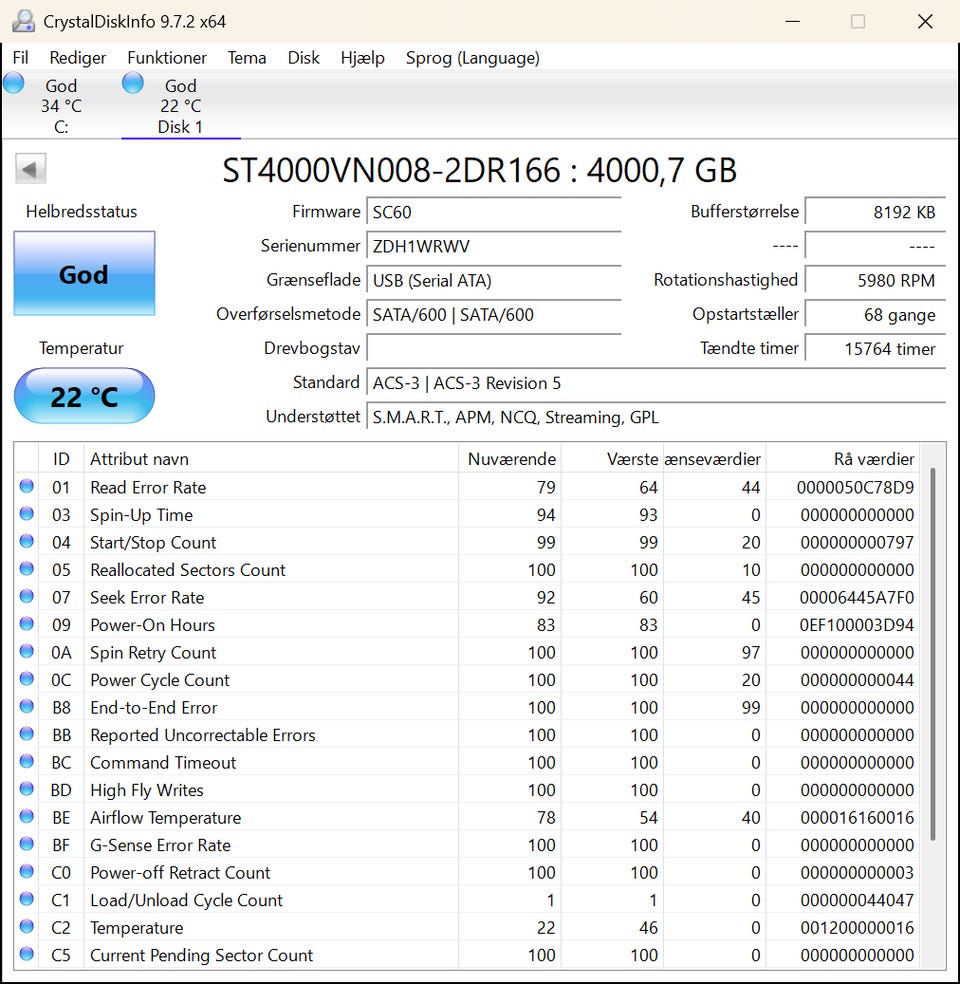Click the Read Error Rate status icon
This screenshot has height=984, width=960.
(26, 487)
